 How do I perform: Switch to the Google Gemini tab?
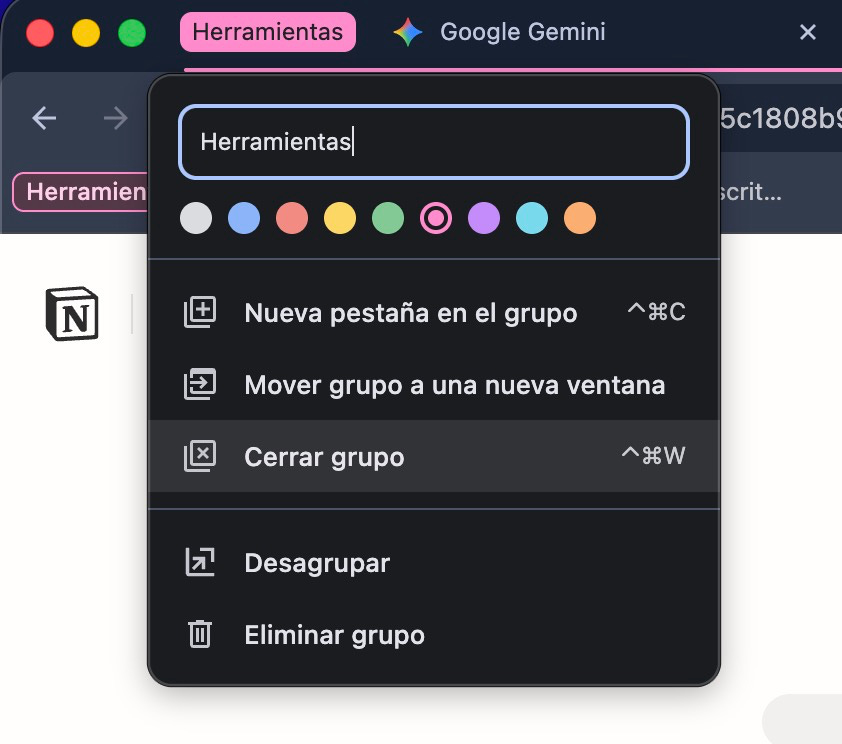(522, 32)
